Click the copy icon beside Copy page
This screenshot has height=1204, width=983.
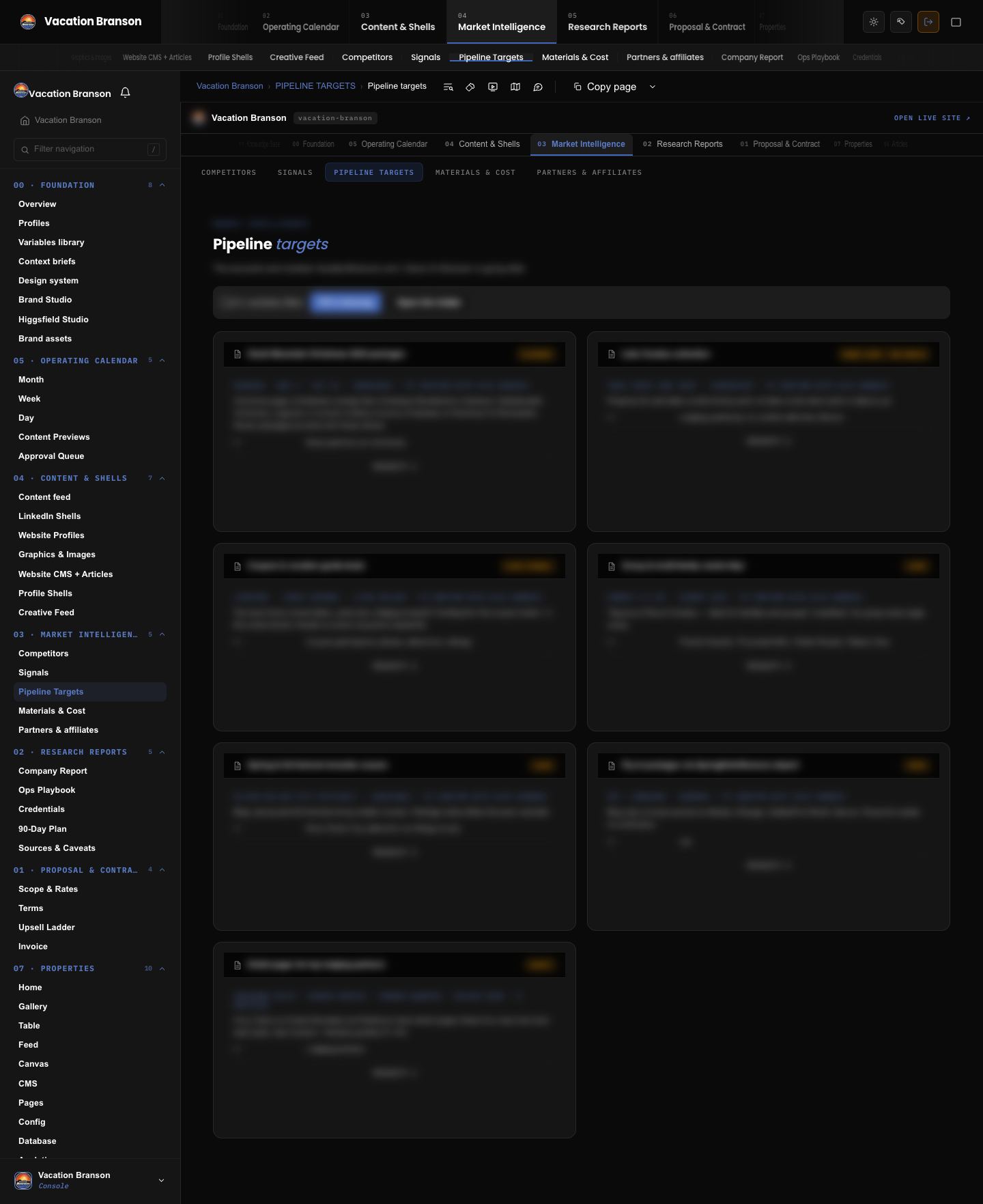pyautogui.click(x=578, y=87)
